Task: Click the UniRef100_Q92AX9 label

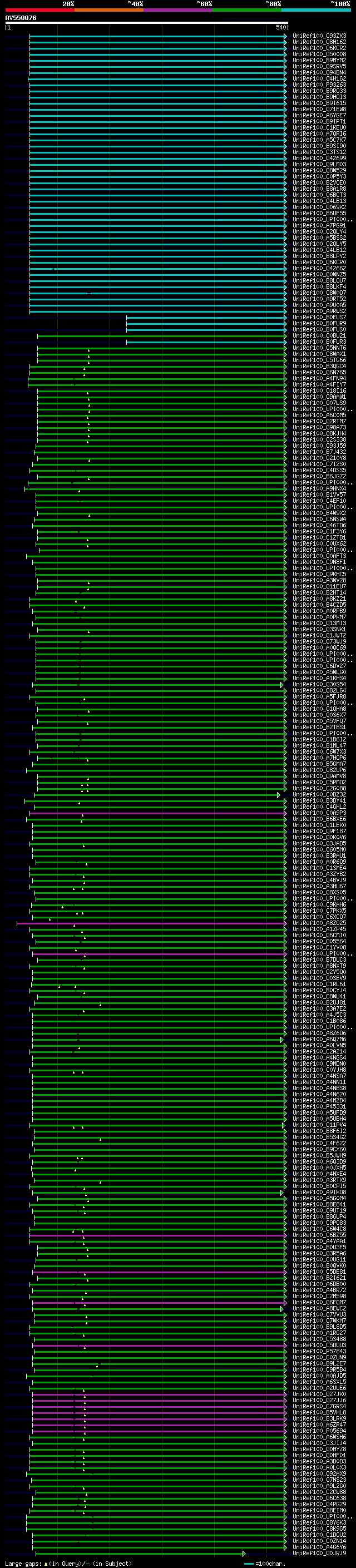Action: click(x=319, y=1473)
